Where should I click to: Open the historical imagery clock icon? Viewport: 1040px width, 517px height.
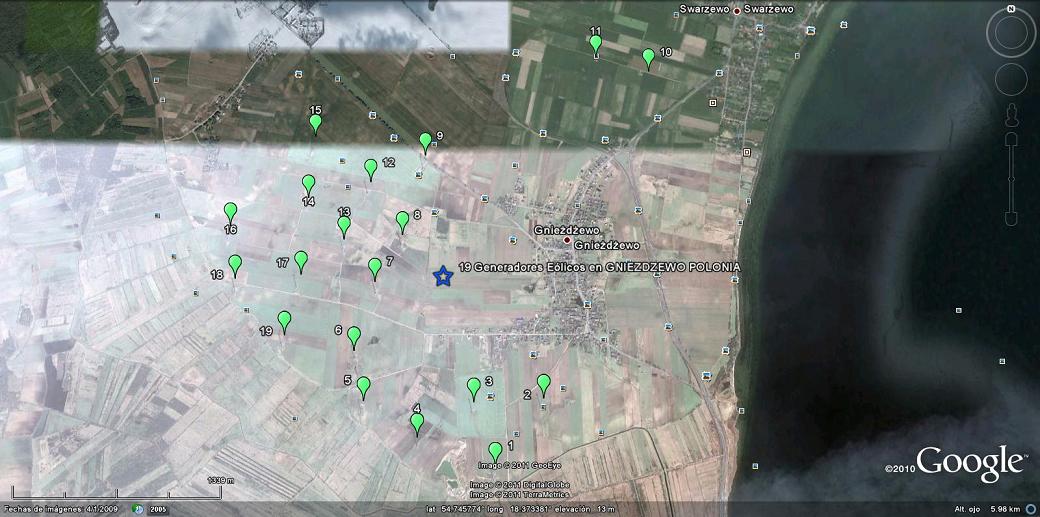[137, 509]
